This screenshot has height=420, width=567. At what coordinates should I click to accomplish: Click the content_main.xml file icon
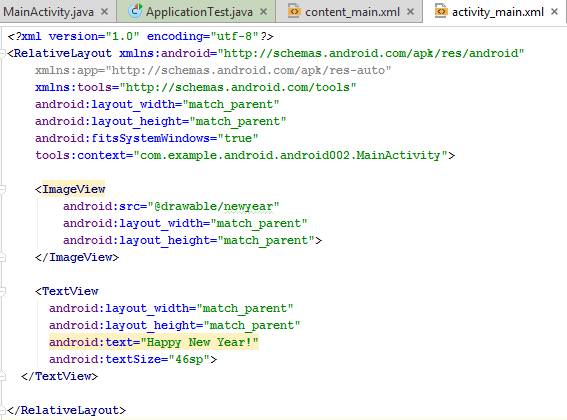click(x=294, y=11)
